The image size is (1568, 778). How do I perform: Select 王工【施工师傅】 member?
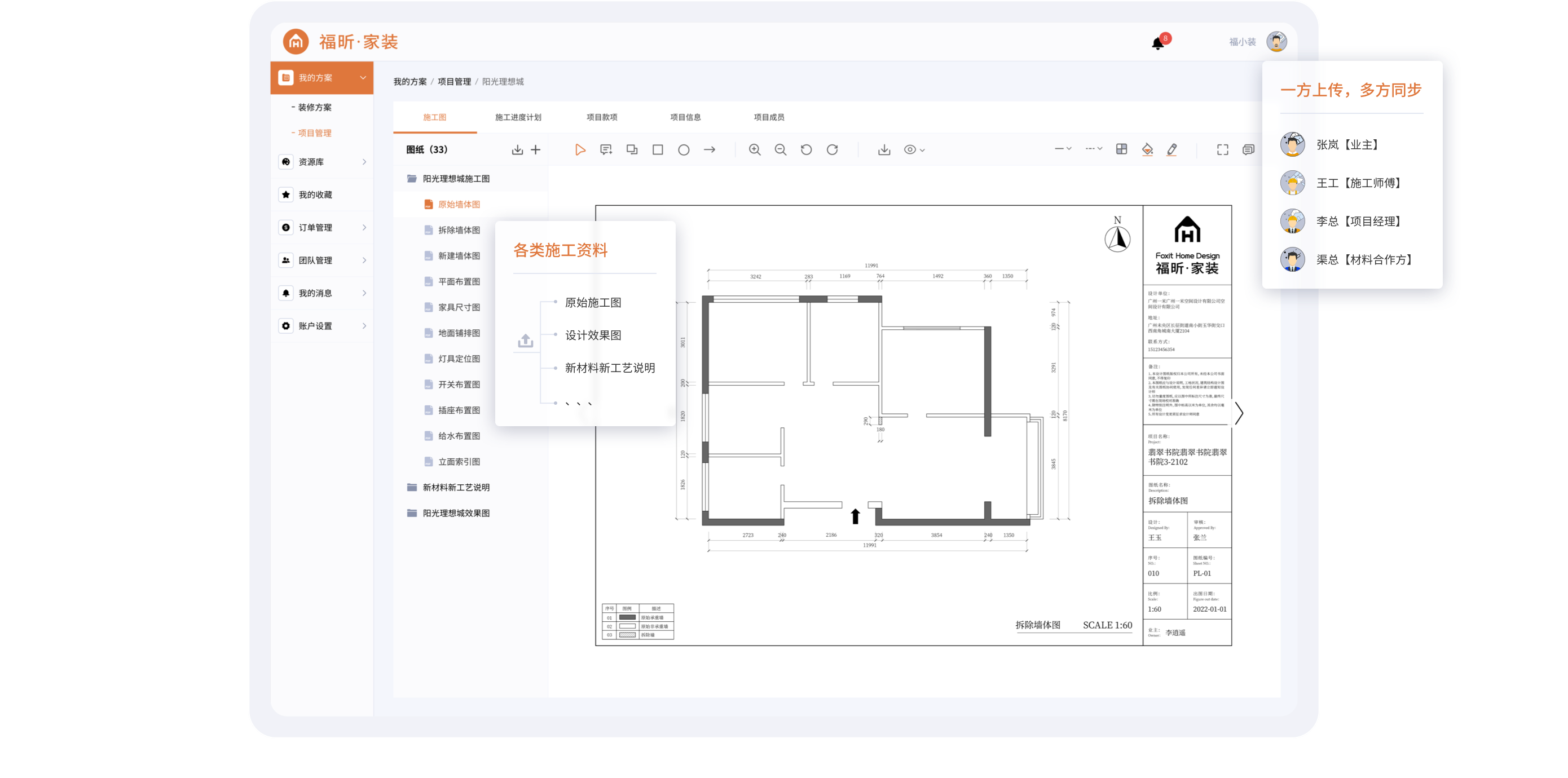point(1344,183)
